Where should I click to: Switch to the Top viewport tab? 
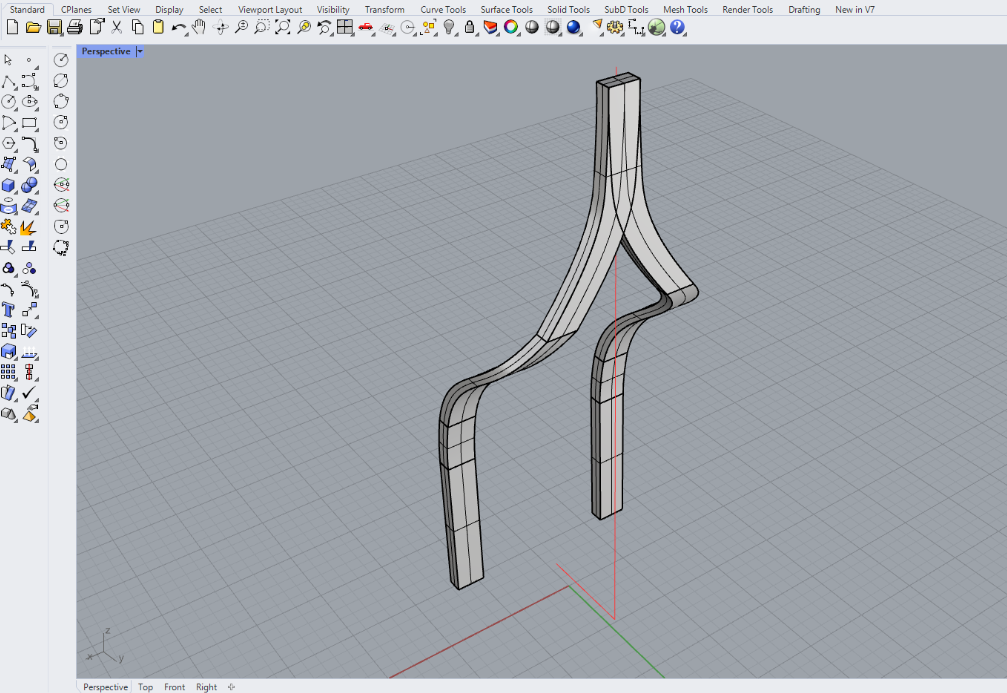coord(146,687)
